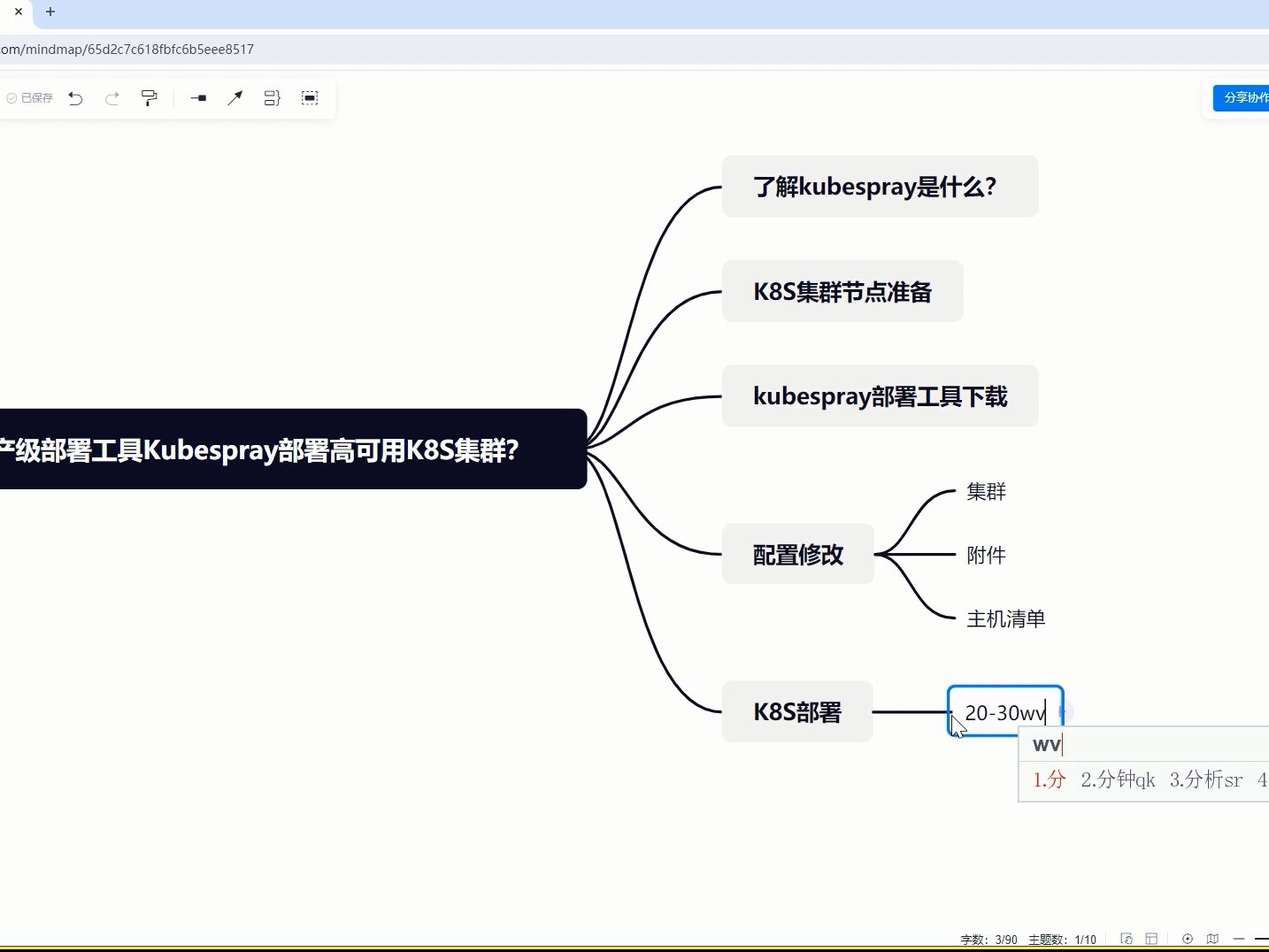1269x952 pixels.
Task: Click inside the 20-30wv editing box
Action: point(1005,711)
